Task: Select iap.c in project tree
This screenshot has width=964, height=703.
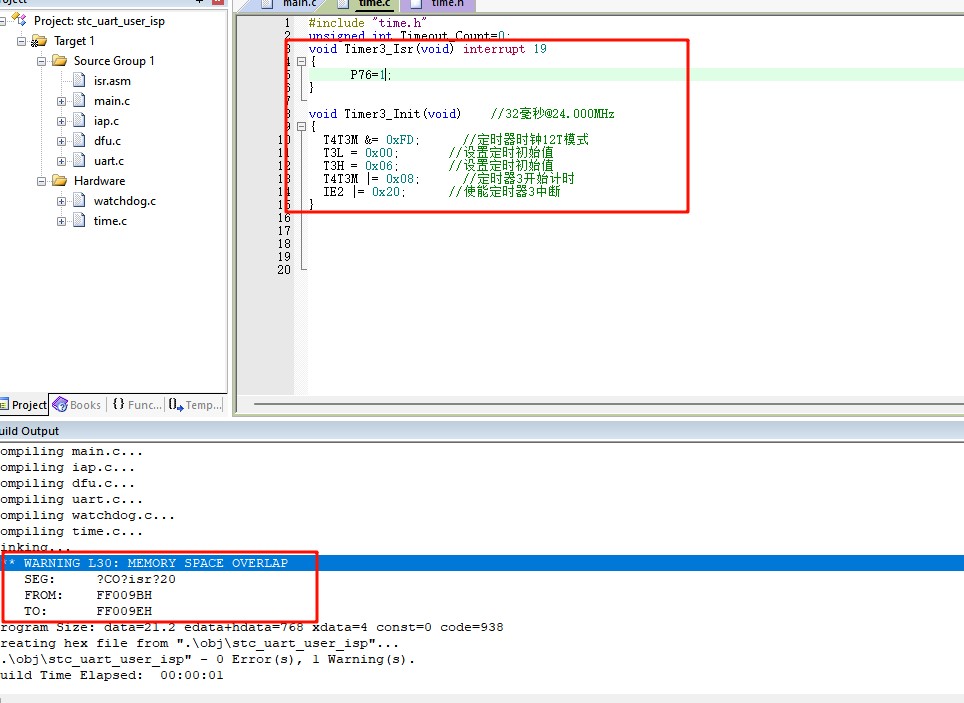Action: [x=106, y=121]
